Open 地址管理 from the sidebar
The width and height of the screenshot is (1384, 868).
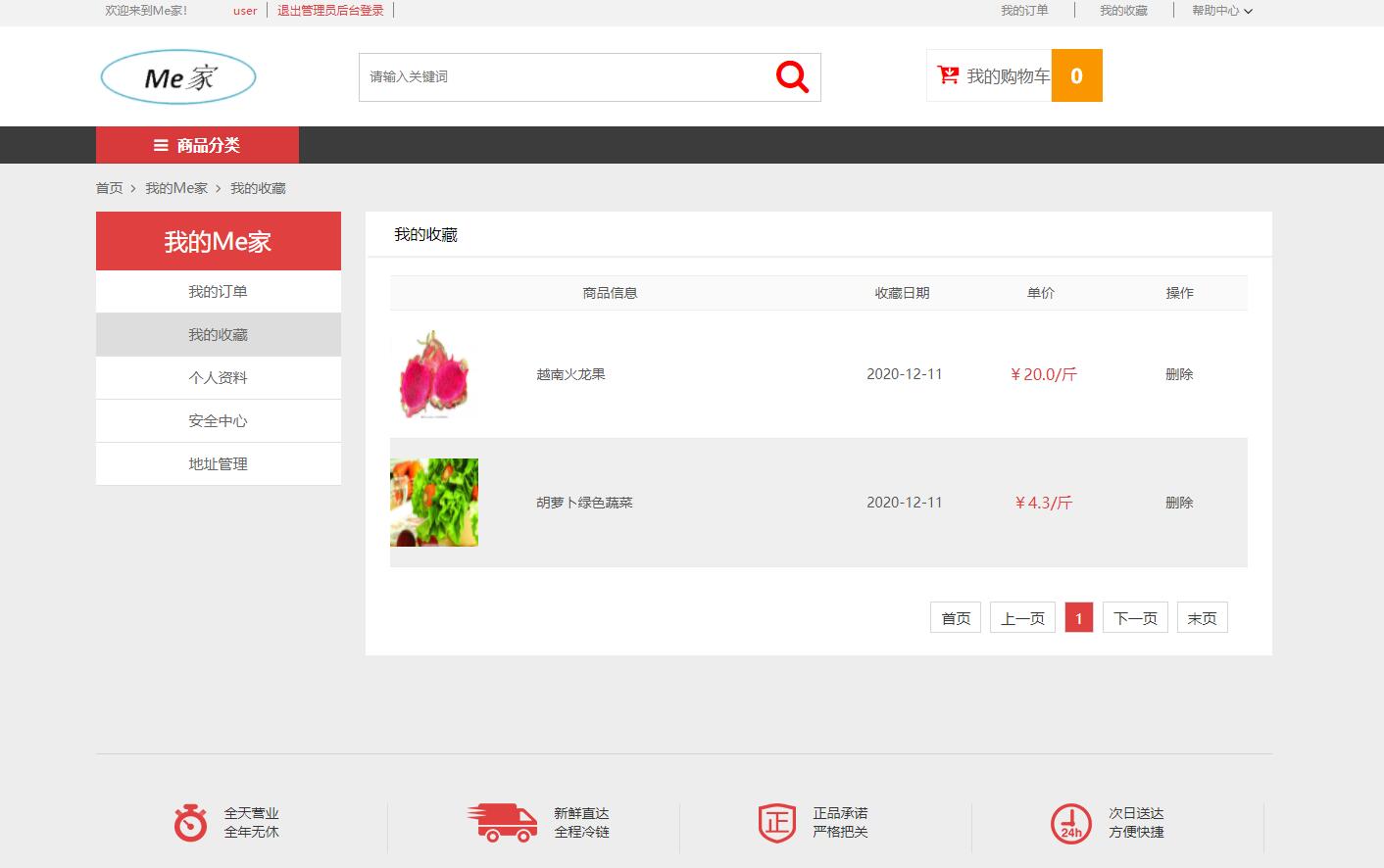(x=218, y=463)
